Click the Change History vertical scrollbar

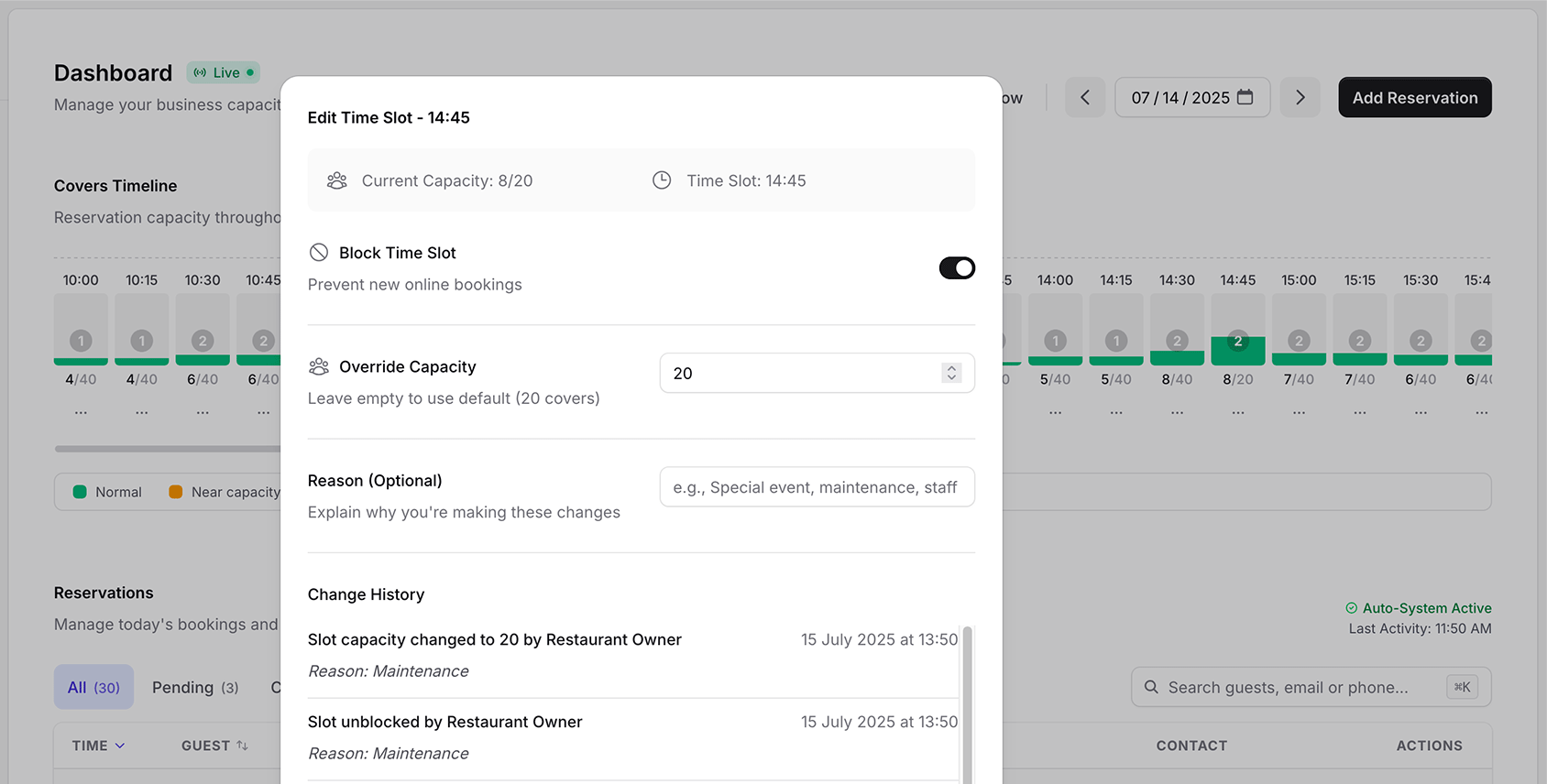coord(967,703)
